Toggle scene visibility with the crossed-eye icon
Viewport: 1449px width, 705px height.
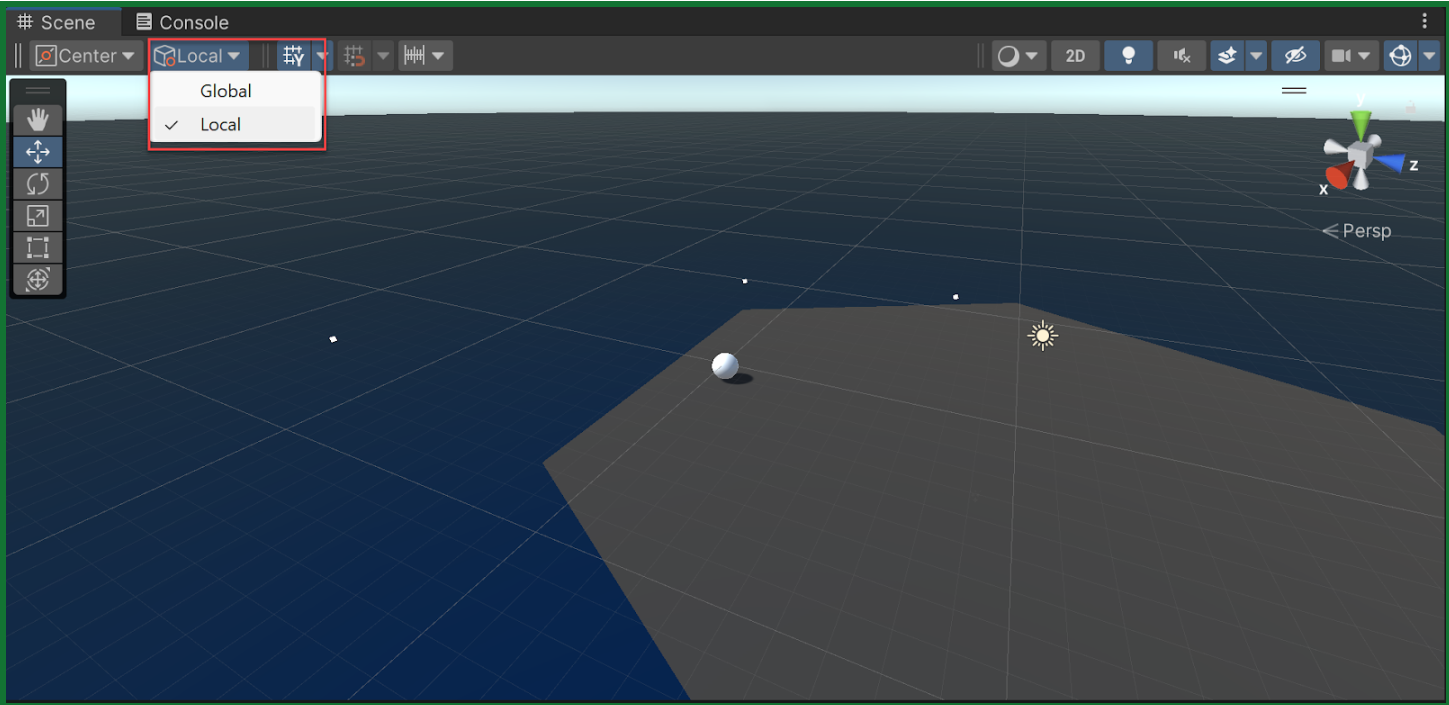pyautogui.click(x=1295, y=56)
